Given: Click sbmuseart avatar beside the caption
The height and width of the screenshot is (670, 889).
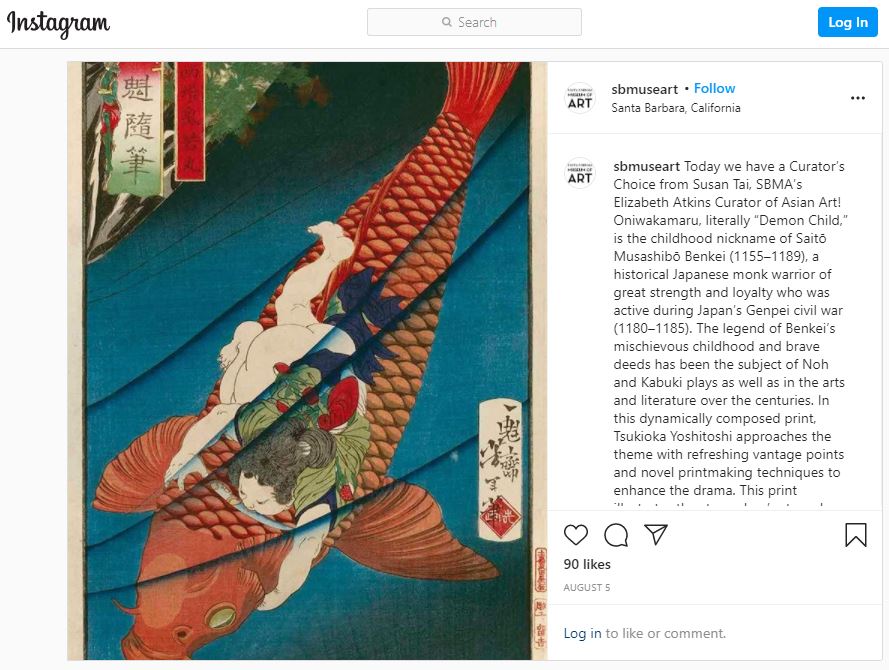Looking at the screenshot, I should point(580,173).
